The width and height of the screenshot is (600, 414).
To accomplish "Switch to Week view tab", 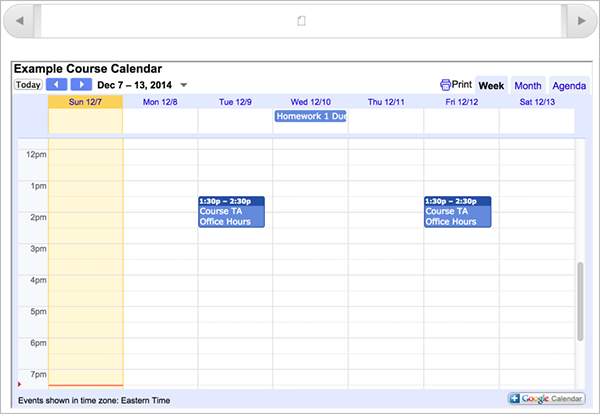I will 490,86.
